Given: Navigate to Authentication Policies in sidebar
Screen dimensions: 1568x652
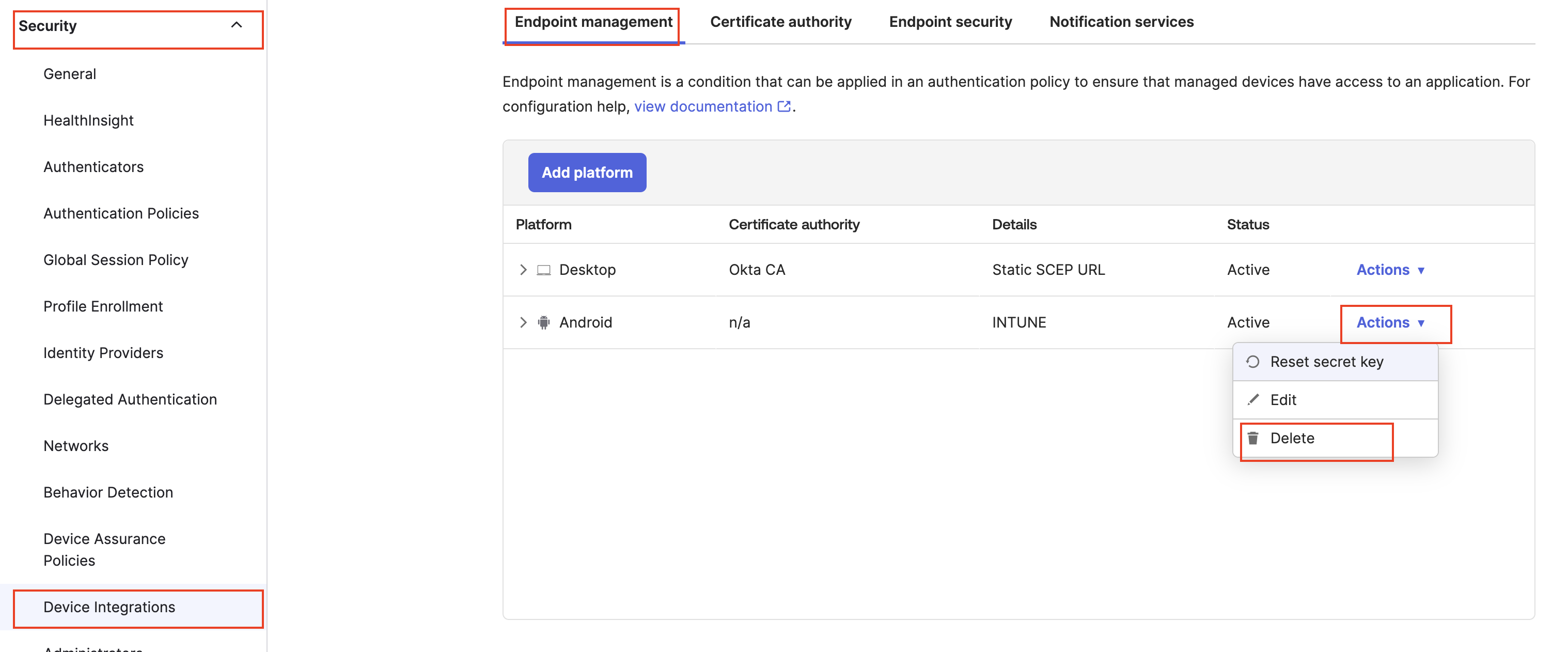Looking at the screenshot, I should coord(121,213).
